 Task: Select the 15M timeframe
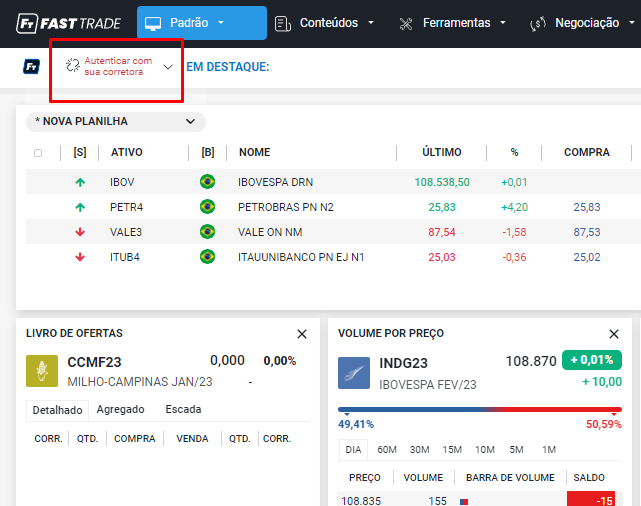pyautogui.click(x=452, y=450)
